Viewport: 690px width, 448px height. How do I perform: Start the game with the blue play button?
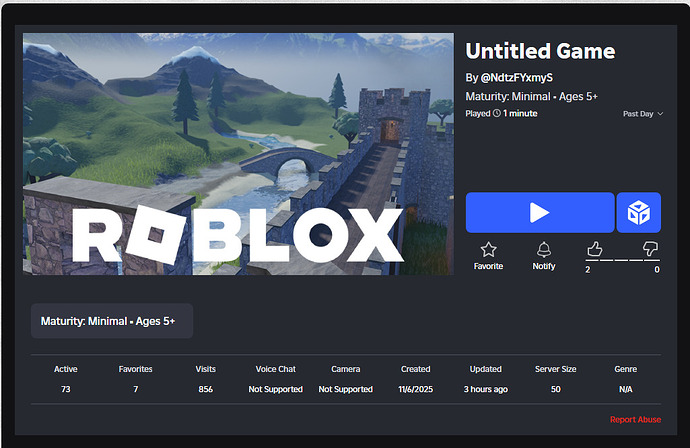coord(540,213)
